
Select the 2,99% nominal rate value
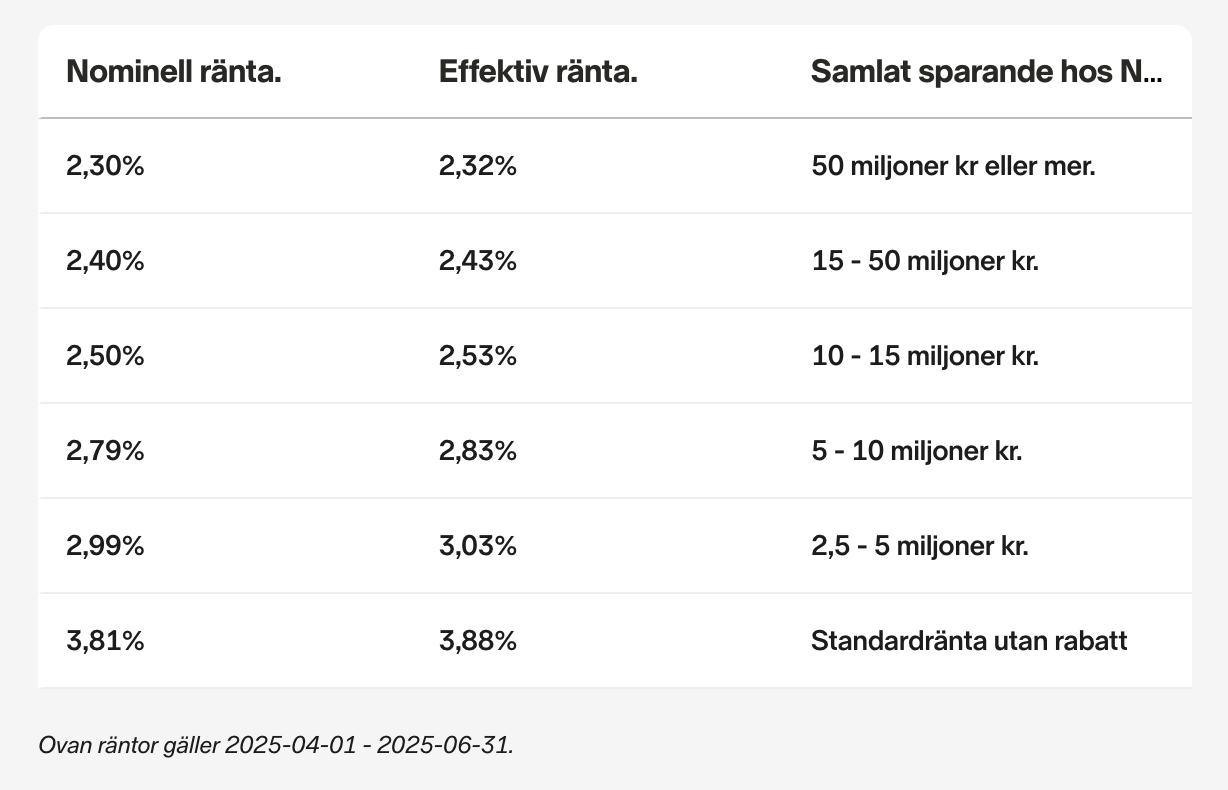tap(105, 546)
